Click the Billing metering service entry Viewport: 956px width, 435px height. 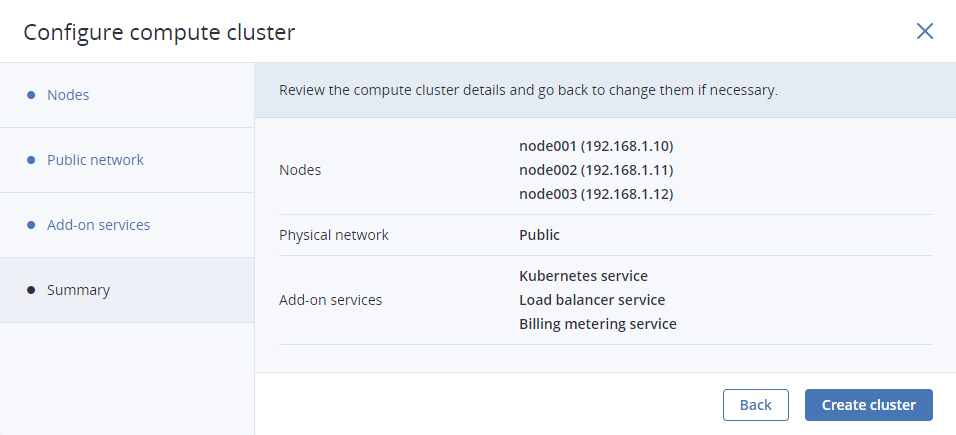click(x=598, y=324)
